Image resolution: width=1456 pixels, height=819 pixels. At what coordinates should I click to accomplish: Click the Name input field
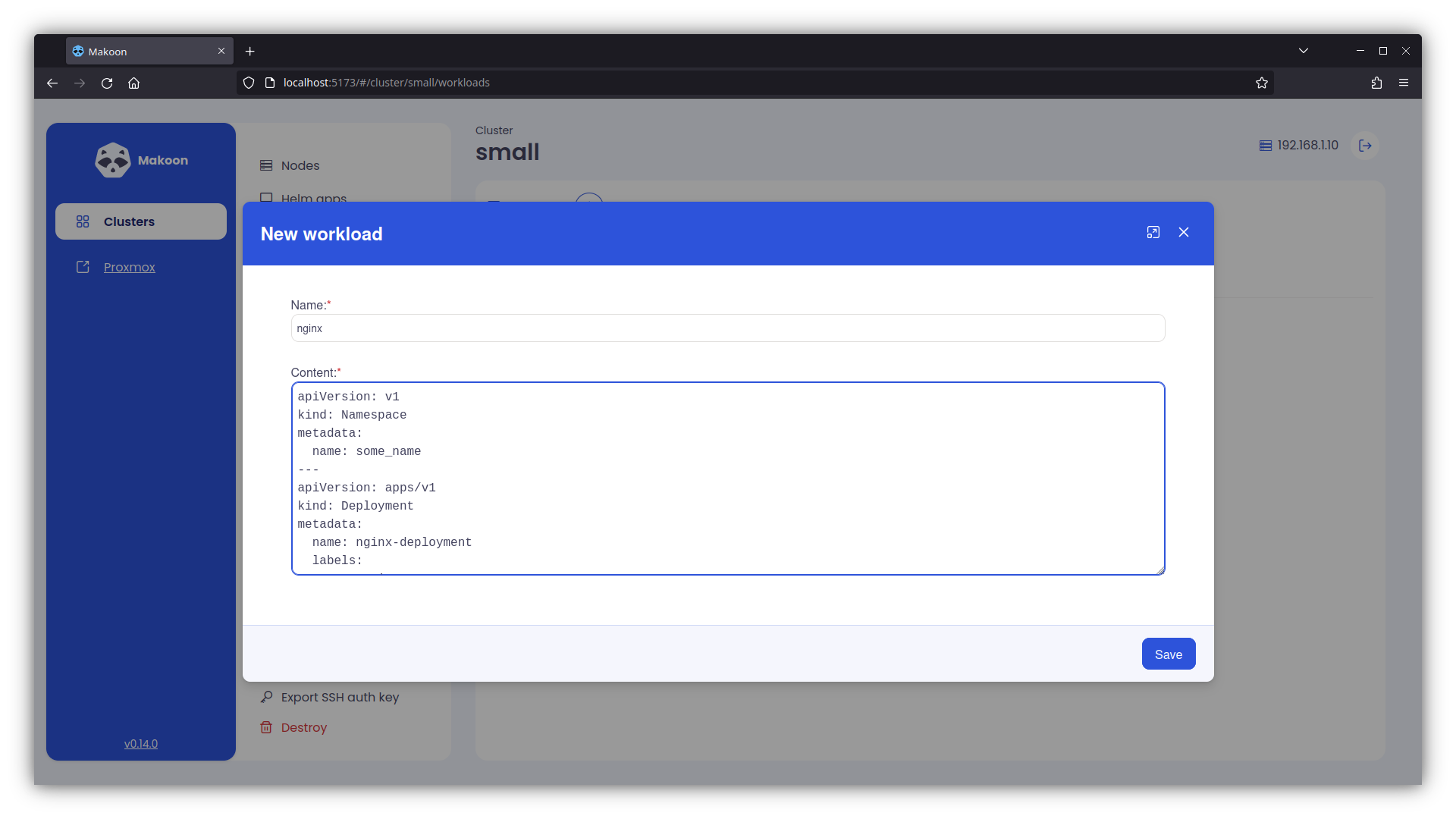(x=727, y=328)
